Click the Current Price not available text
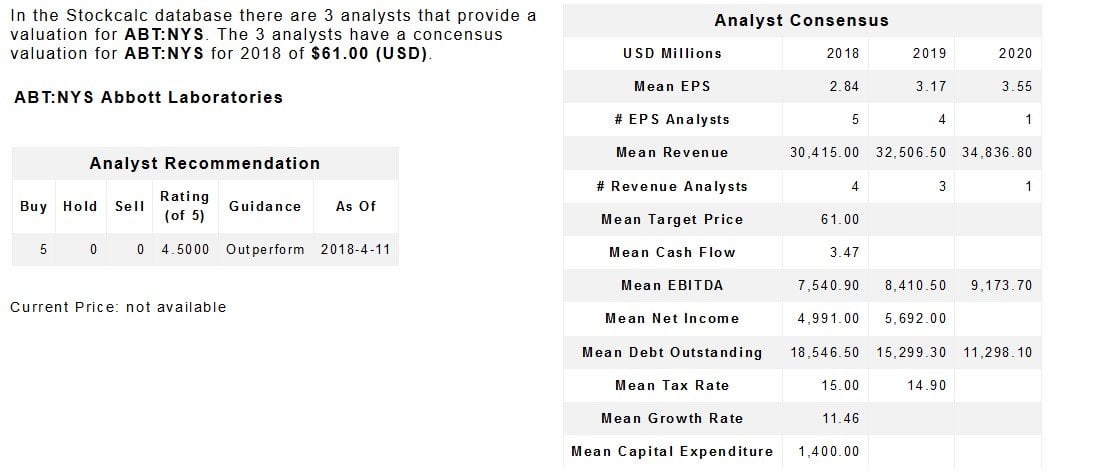This screenshot has width=1098, height=474. 118,307
